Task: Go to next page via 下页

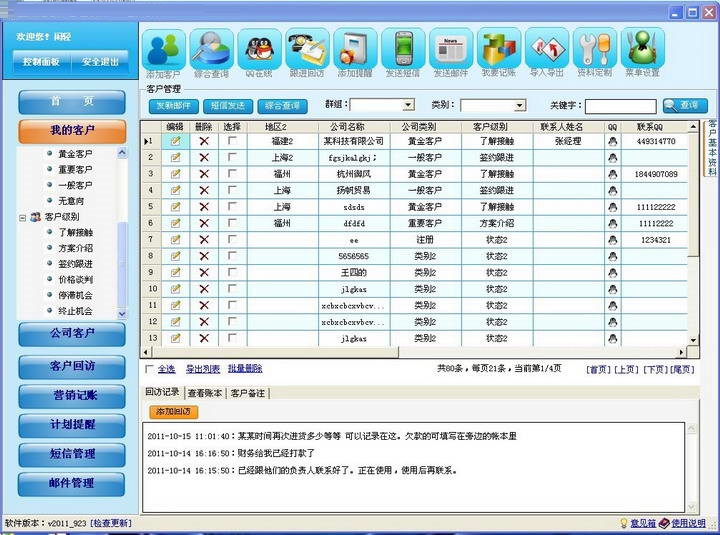Action: (653, 369)
